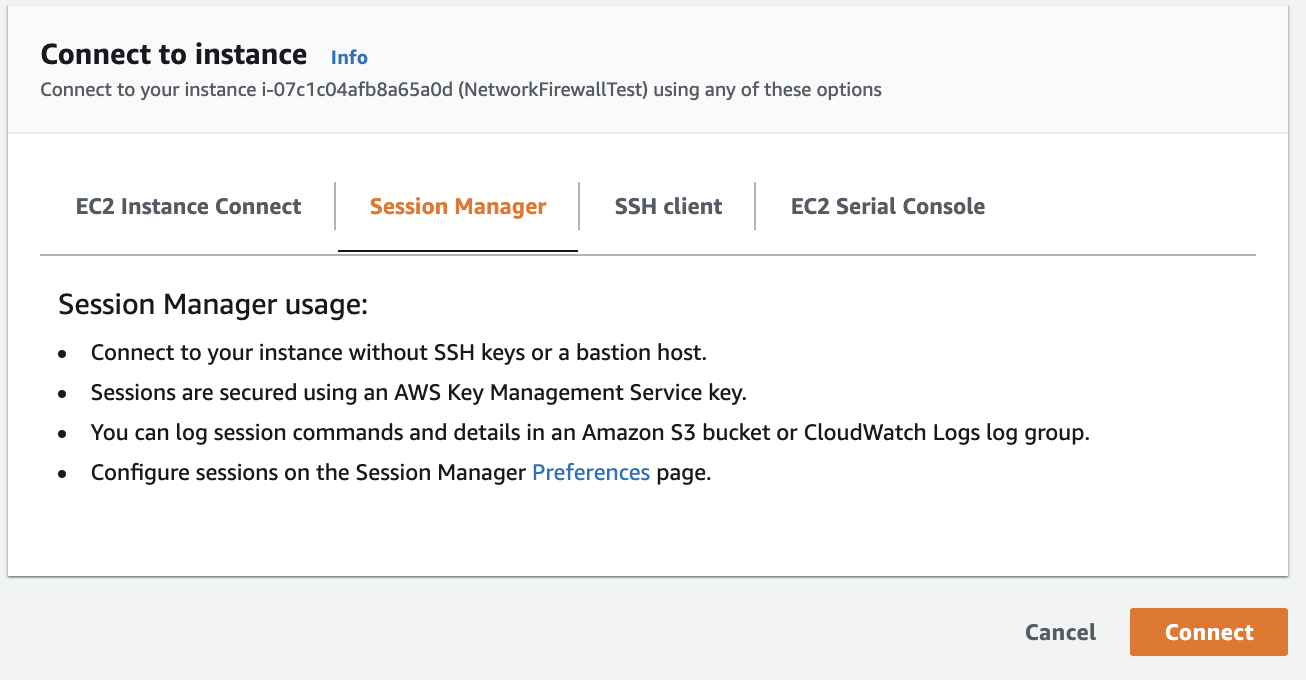Switch to the EC2 Instance Connect tab
This screenshot has width=1306, height=680.
coord(188,207)
